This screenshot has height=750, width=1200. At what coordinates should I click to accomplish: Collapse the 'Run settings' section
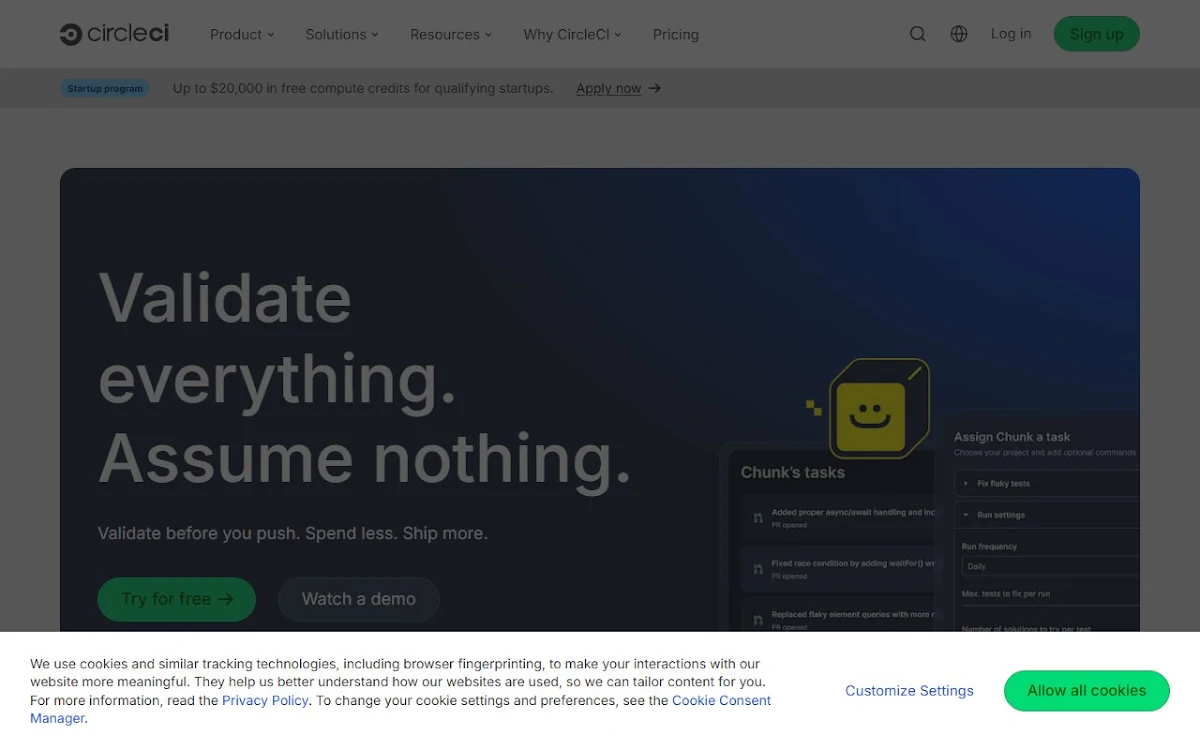click(1047, 515)
